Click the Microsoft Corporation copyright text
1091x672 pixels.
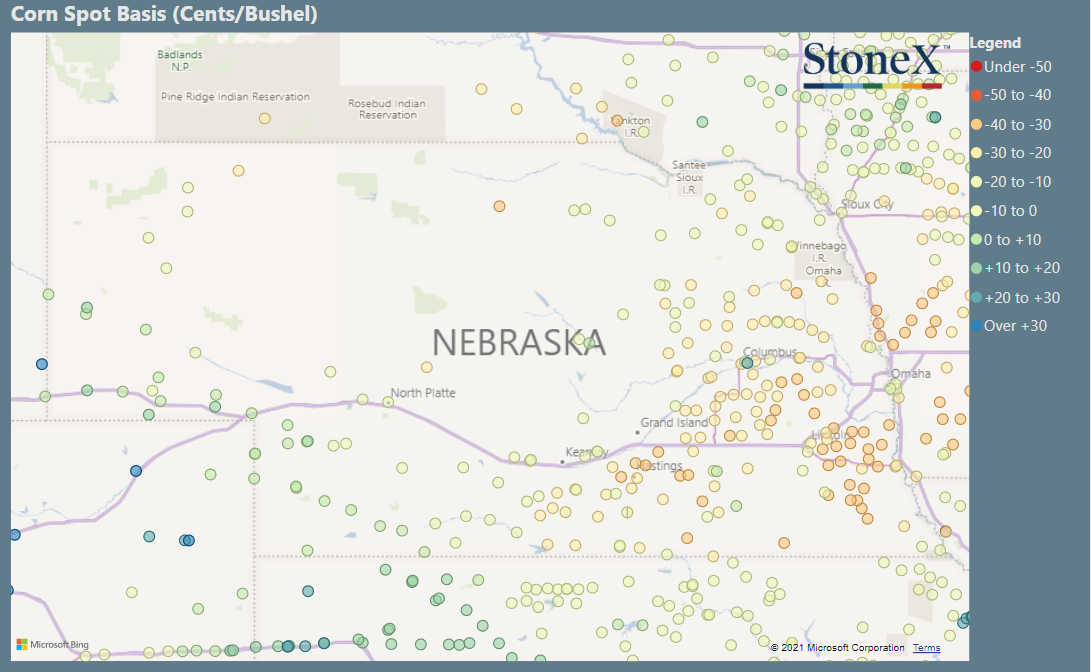838,648
